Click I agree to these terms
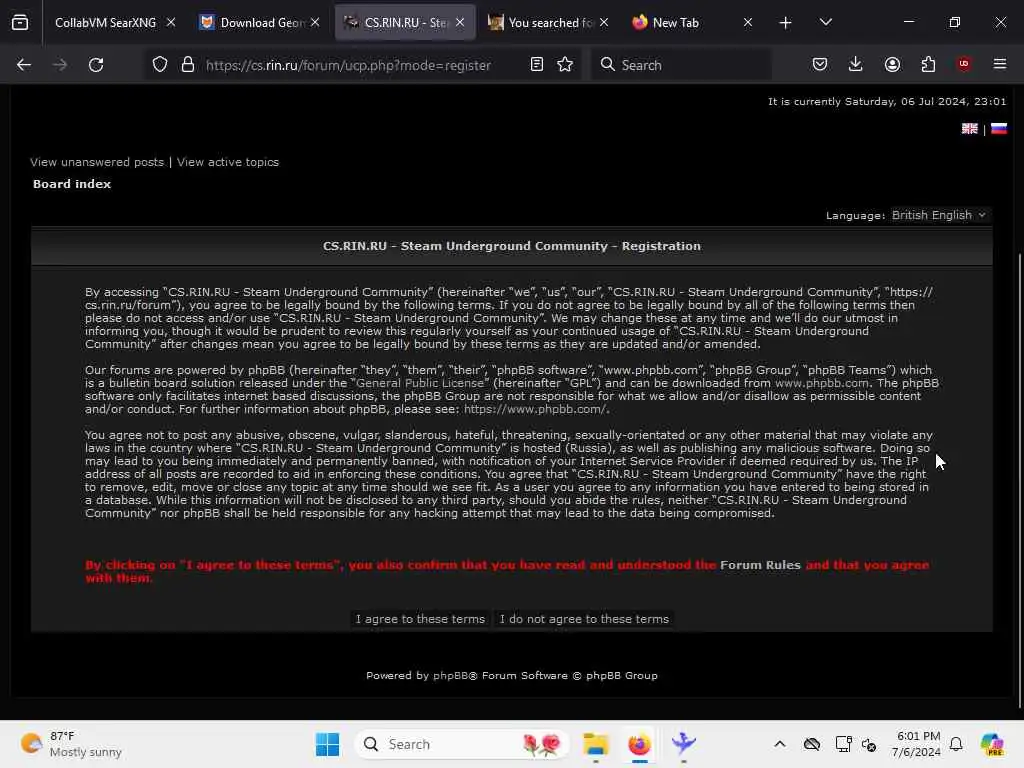Screen dimensions: 1024x768 coord(420,619)
